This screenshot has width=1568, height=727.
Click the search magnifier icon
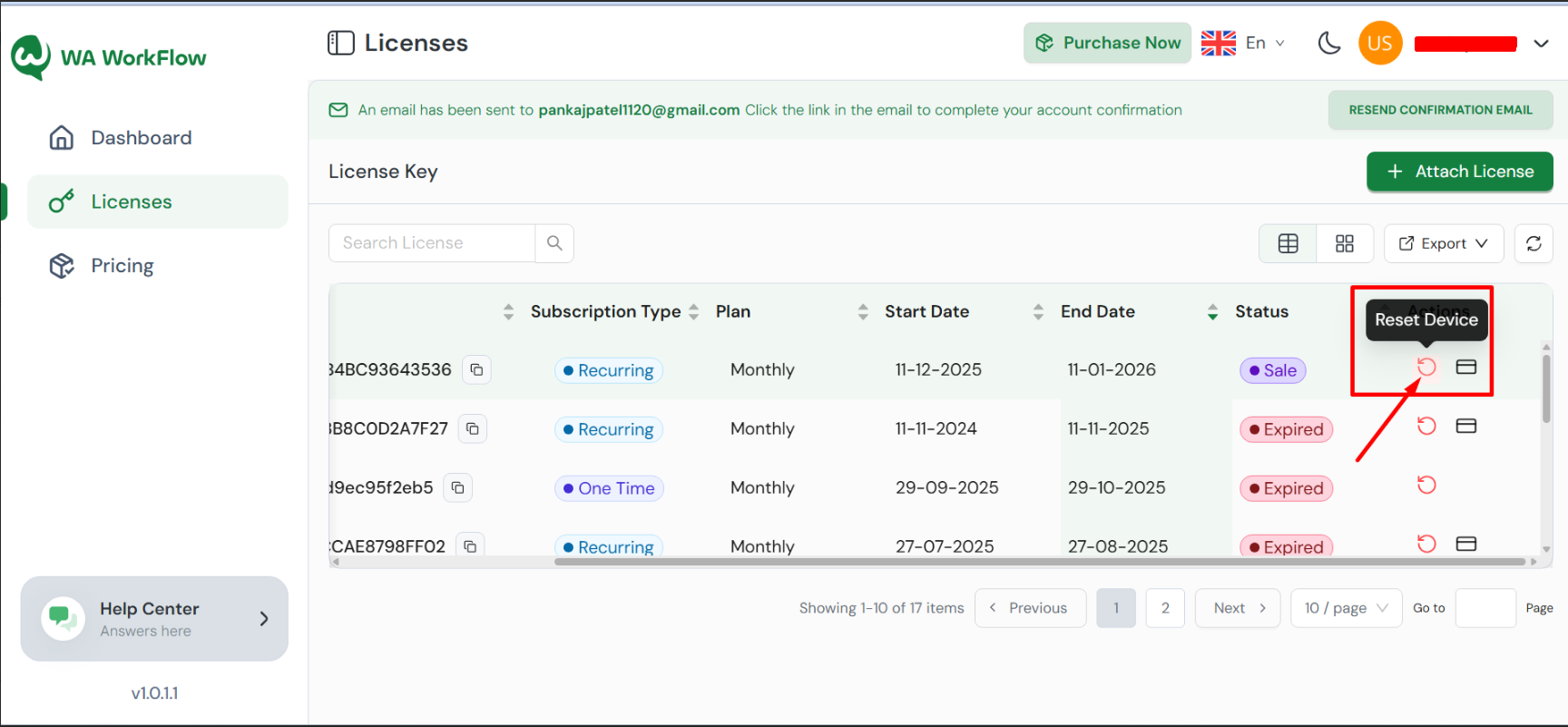coord(554,243)
